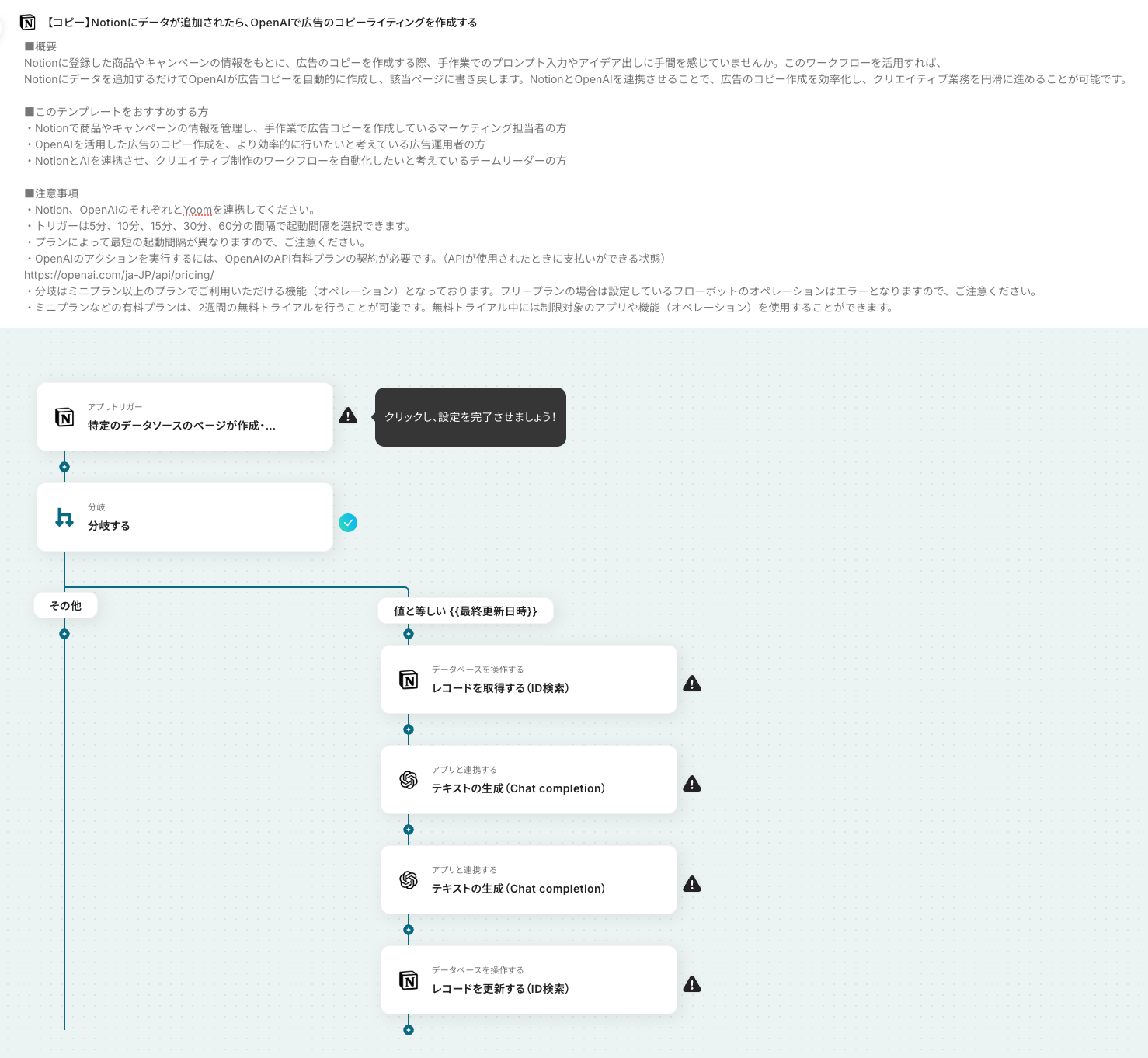Add a step between the trigger and 分岐する
Image resolution: width=1148 pixels, height=1058 pixels.
click(x=64, y=467)
